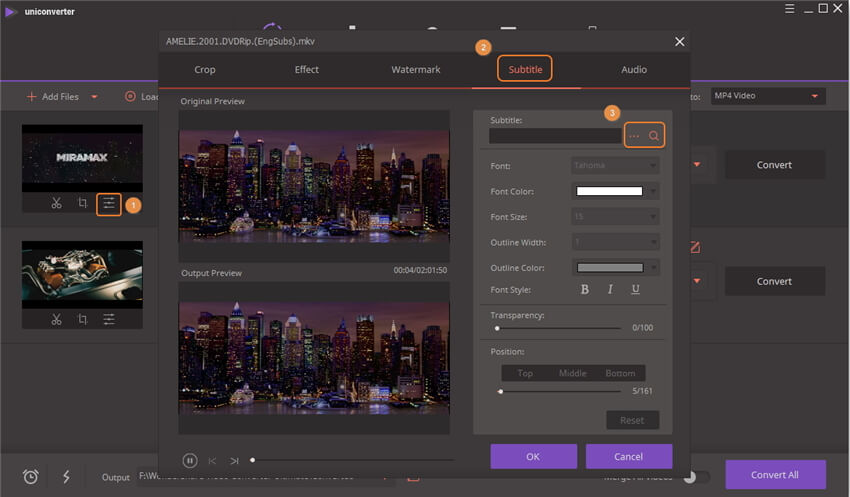The image size is (850, 497).
Task: Click the subtitle file path field
Action: pos(555,136)
